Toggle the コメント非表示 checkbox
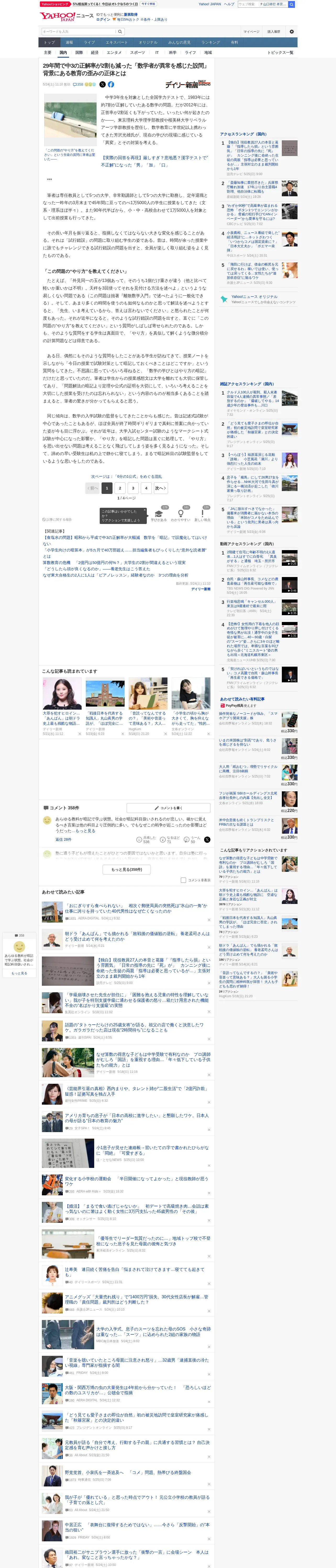The height and width of the screenshot is (1568, 336). click(x=183, y=880)
